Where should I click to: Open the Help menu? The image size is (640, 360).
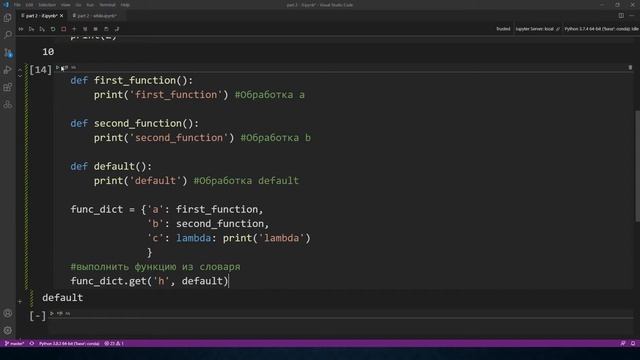click(125, 5)
